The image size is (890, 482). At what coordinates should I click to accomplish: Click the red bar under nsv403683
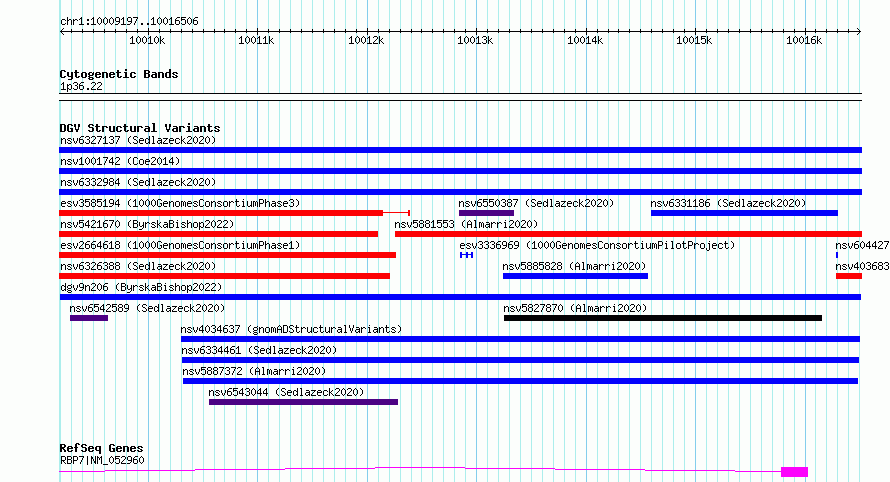849,276
